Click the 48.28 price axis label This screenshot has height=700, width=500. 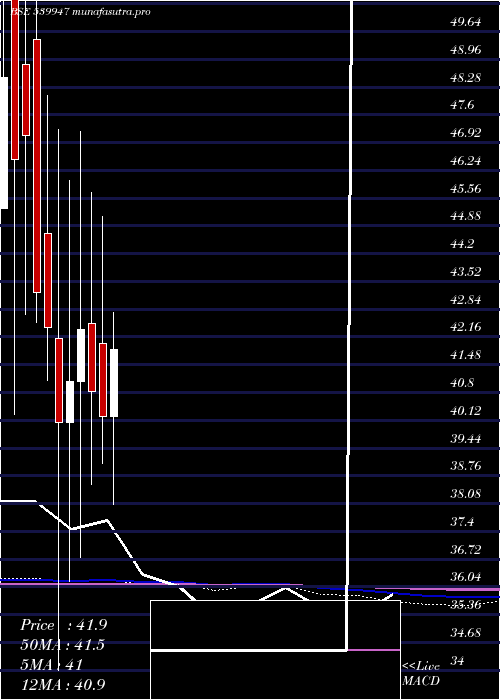coord(466,78)
